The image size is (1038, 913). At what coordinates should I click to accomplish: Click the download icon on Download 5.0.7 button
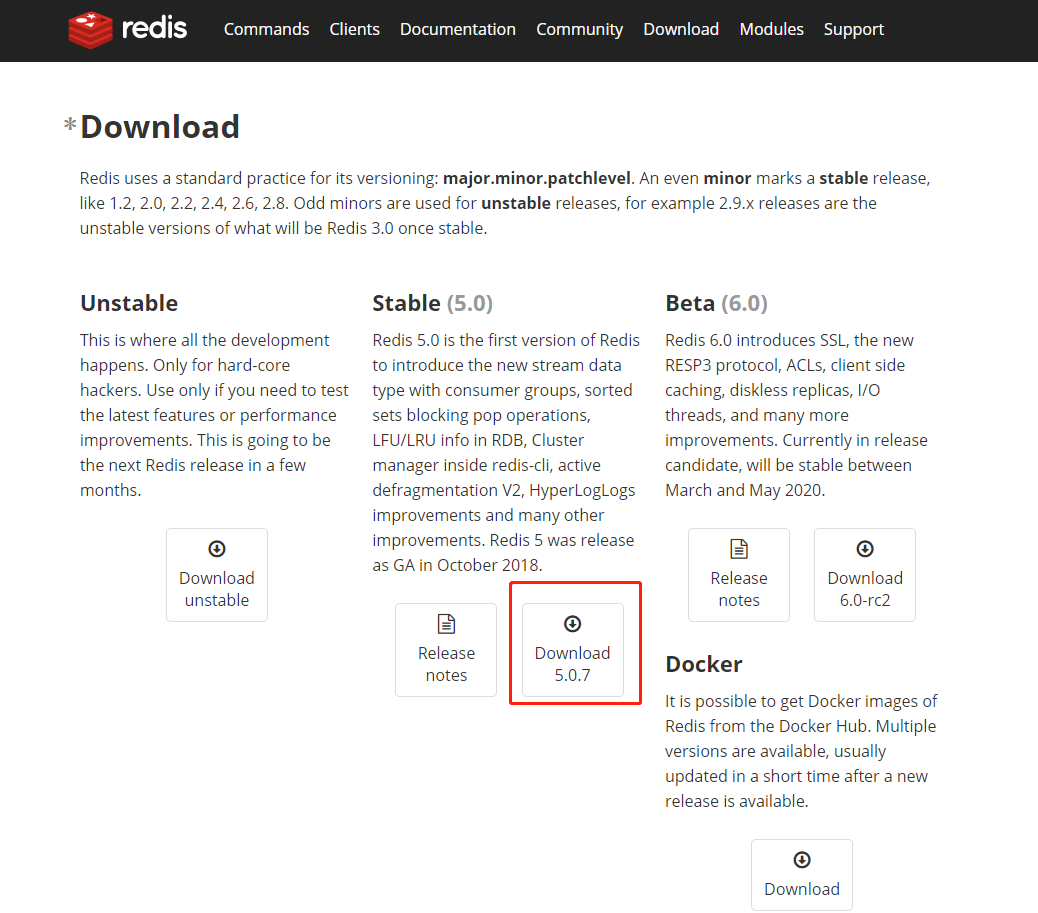pyautogui.click(x=572, y=623)
